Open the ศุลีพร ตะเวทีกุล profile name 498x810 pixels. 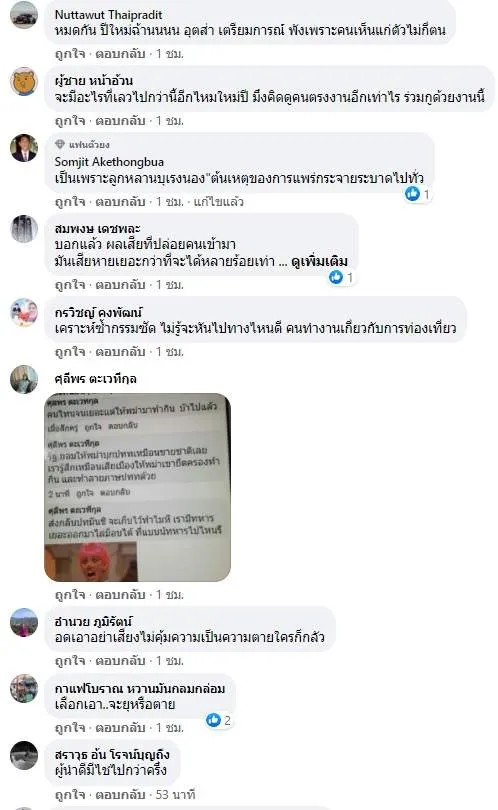pyautogui.click(x=96, y=379)
